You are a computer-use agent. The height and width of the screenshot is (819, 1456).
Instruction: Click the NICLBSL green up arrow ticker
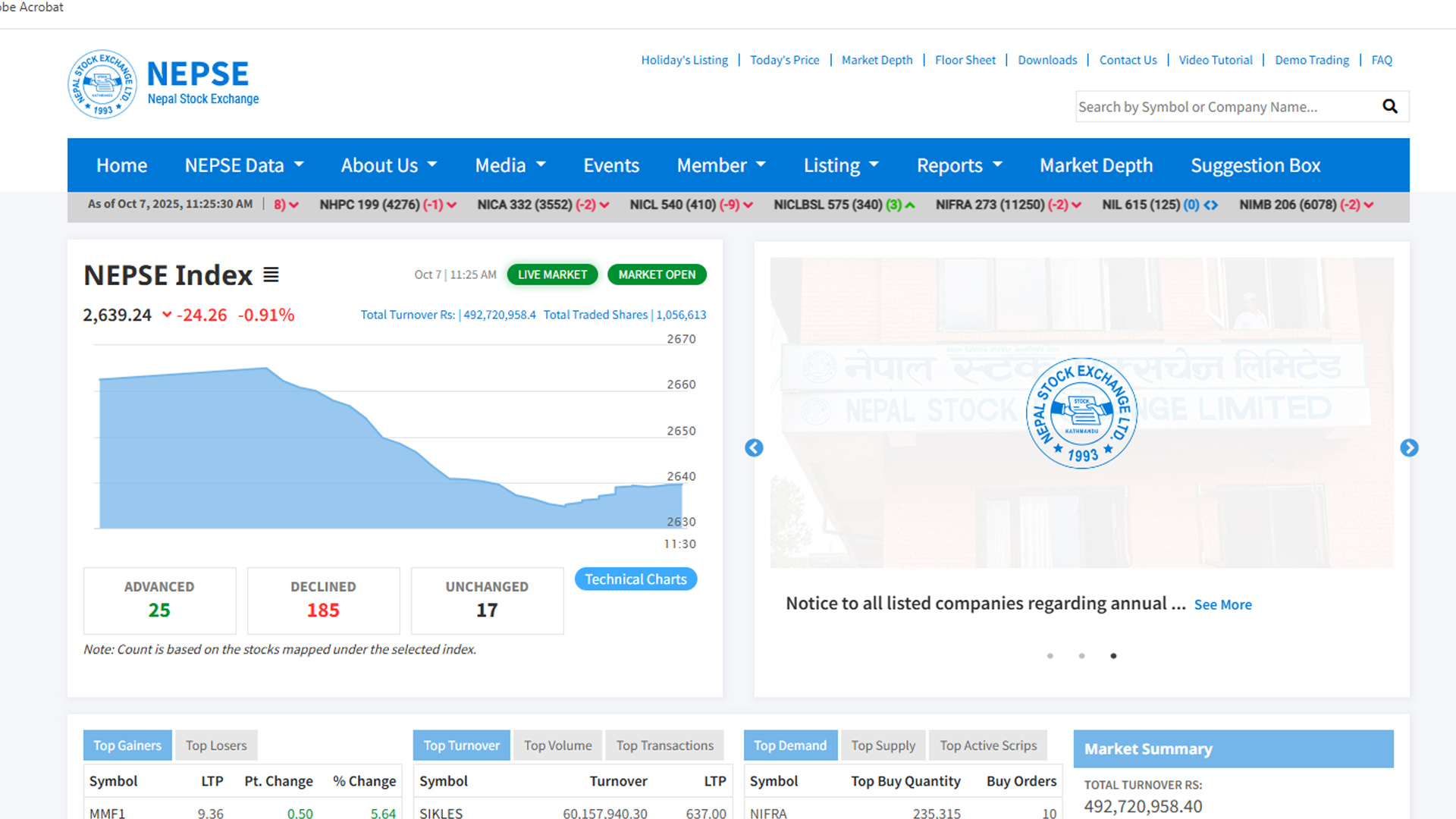pyautogui.click(x=910, y=206)
